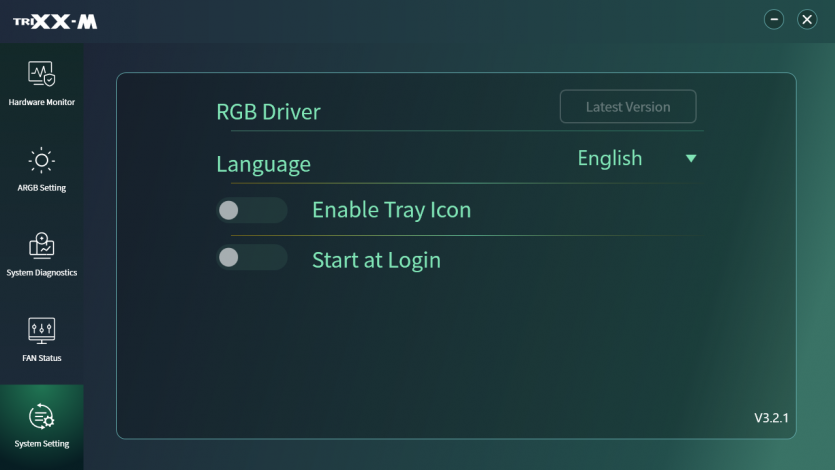Turn on the Start at Login switch
835x470 pixels.
251,258
